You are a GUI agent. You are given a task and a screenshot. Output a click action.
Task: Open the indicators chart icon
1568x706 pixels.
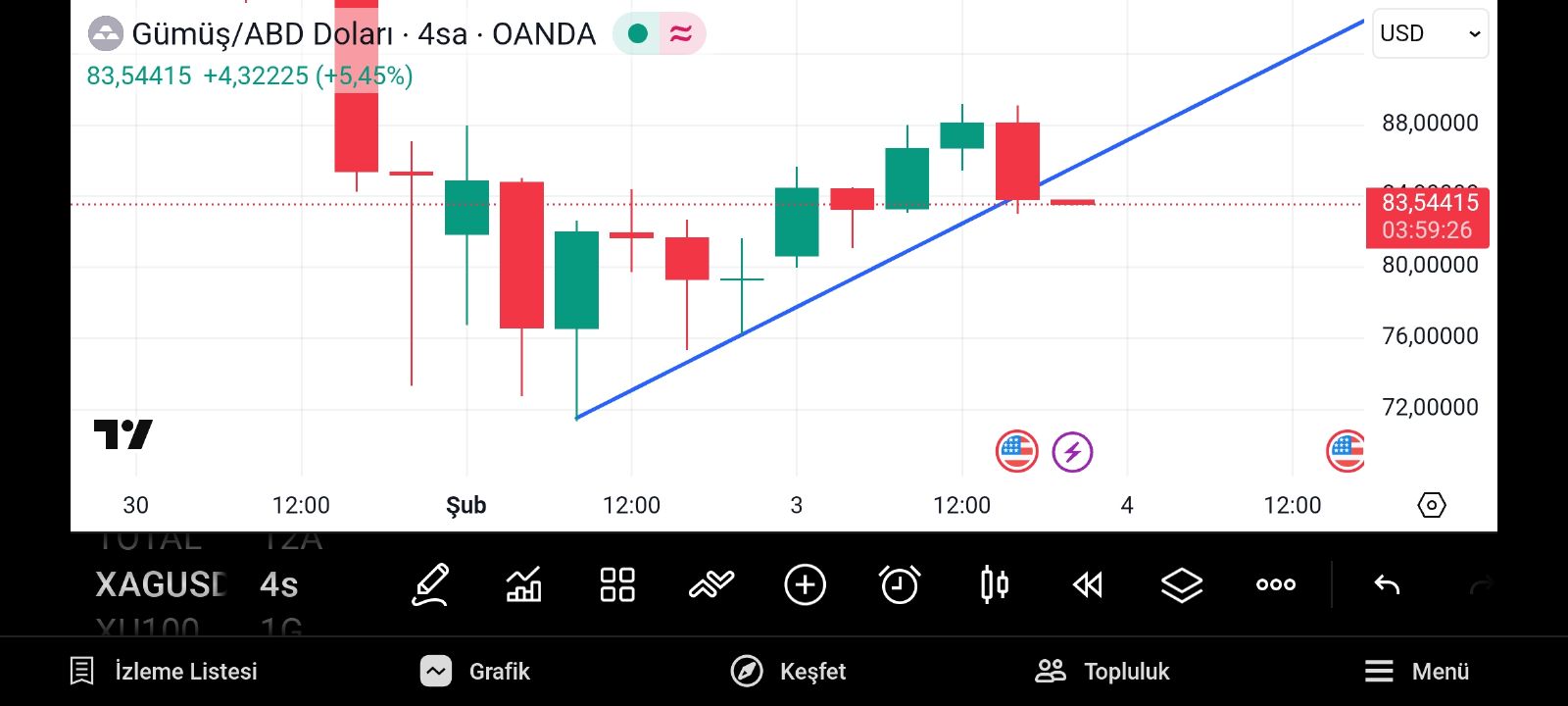[523, 585]
